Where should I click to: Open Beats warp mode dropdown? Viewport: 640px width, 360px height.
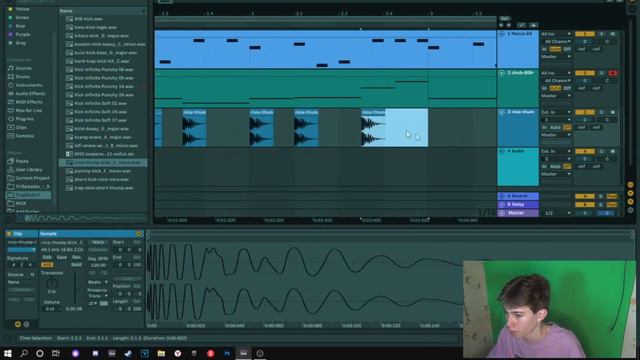coord(98,282)
